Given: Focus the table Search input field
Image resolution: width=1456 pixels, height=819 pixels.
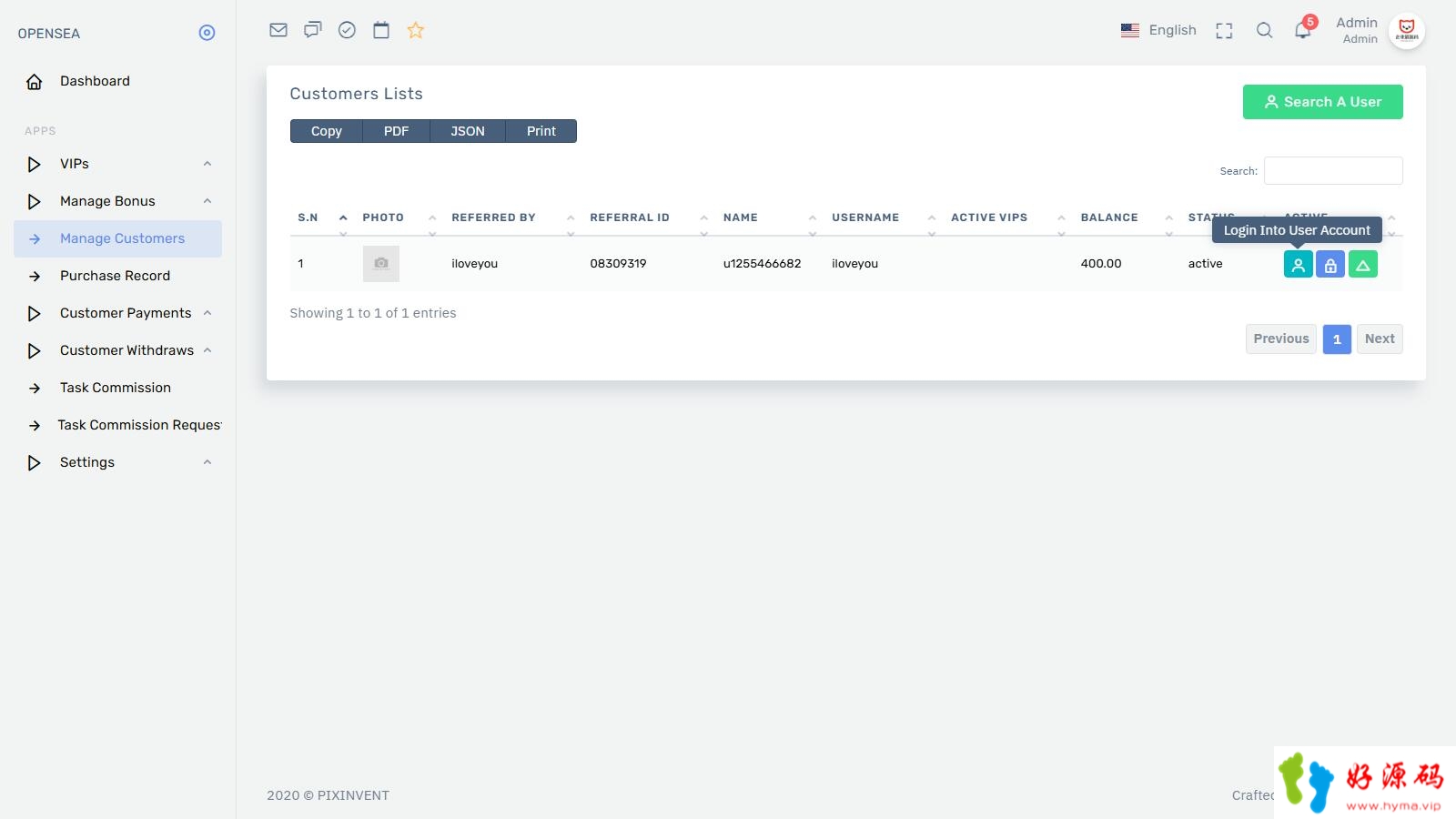Looking at the screenshot, I should click(x=1333, y=171).
